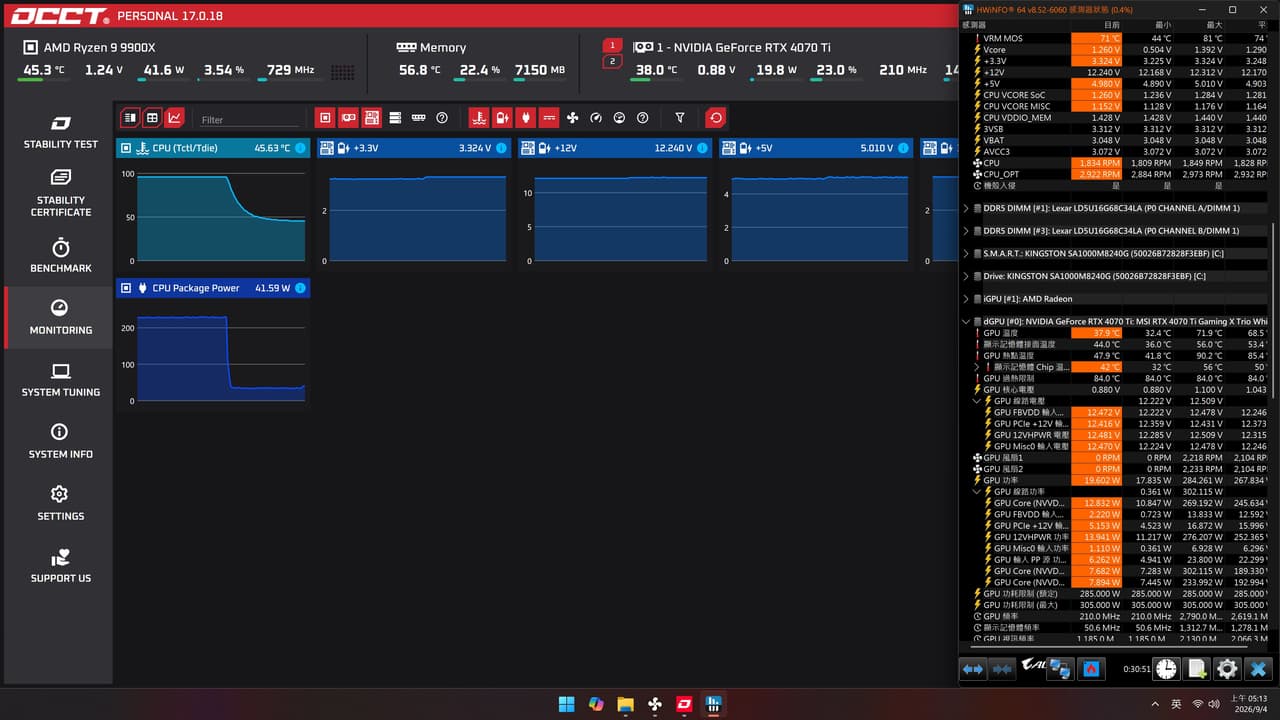1280x720 pixels.
Task: Click HWiNFO expand columns arrows button
Action: 972,669
